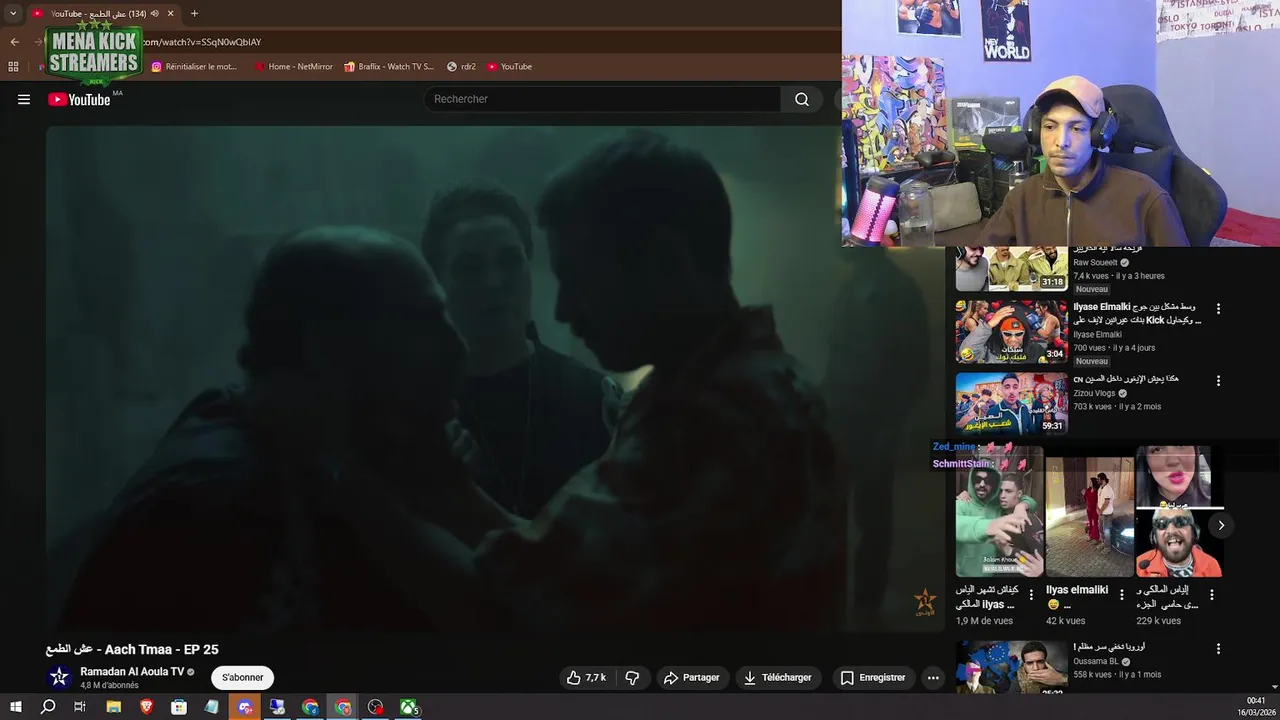1280x720 pixels.
Task: Download the video with Télécharger
Action: pos(777,677)
